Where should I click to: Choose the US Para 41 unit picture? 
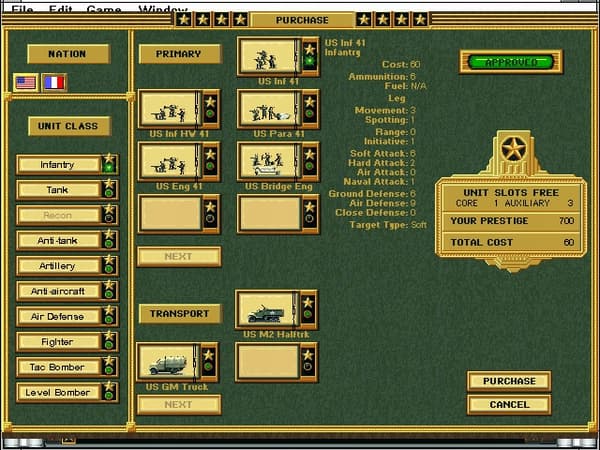point(269,109)
